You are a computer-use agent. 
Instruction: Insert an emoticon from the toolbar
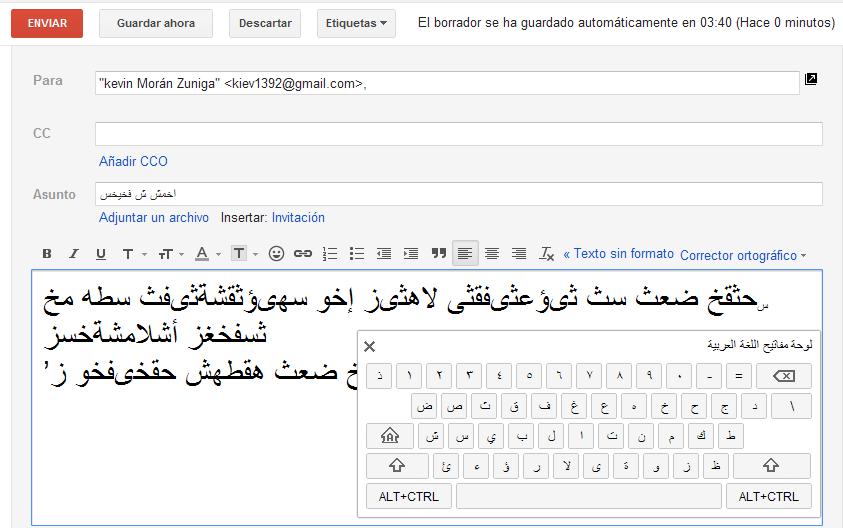tap(276, 254)
